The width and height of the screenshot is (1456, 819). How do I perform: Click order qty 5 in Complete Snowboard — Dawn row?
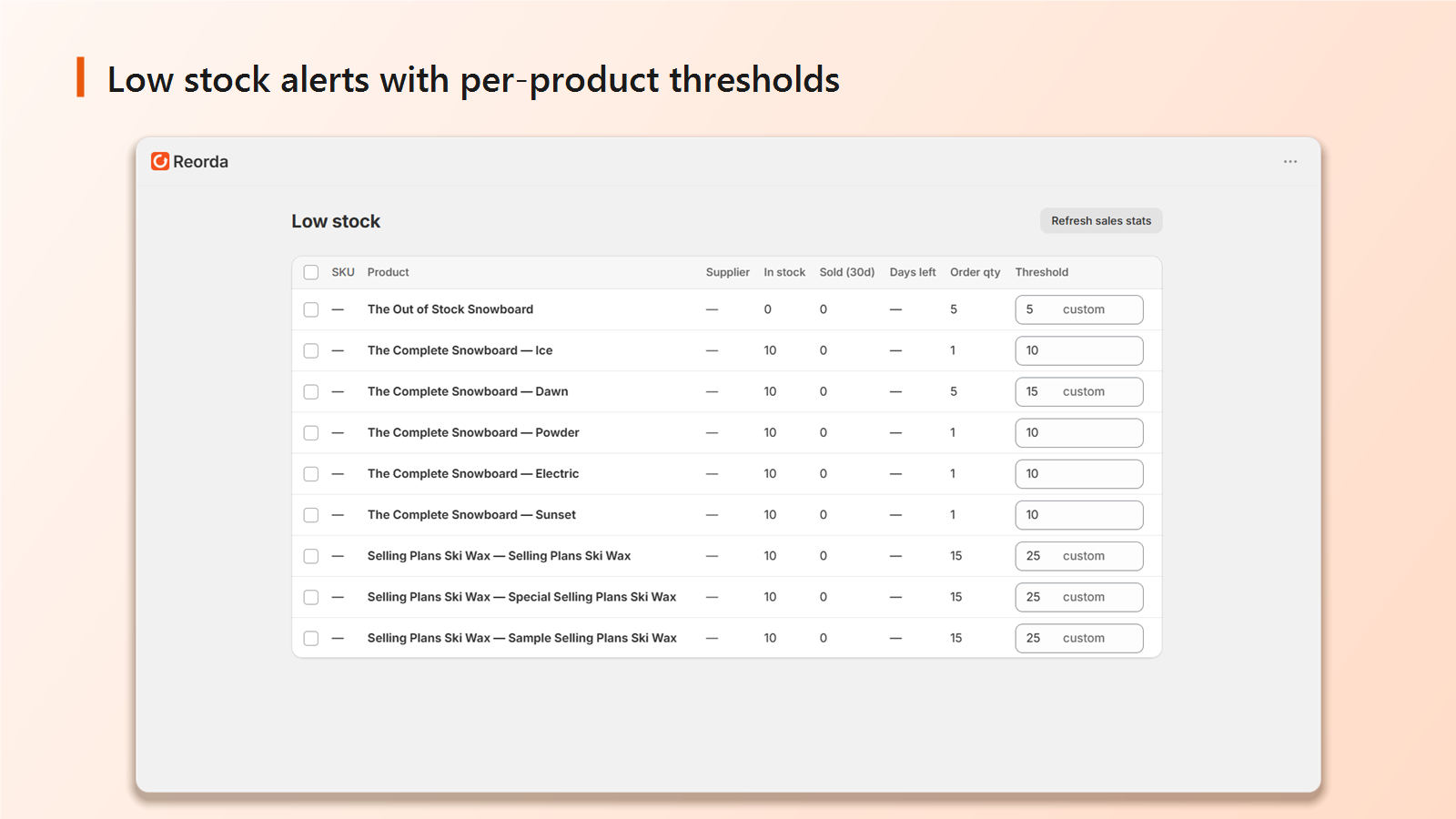point(954,391)
